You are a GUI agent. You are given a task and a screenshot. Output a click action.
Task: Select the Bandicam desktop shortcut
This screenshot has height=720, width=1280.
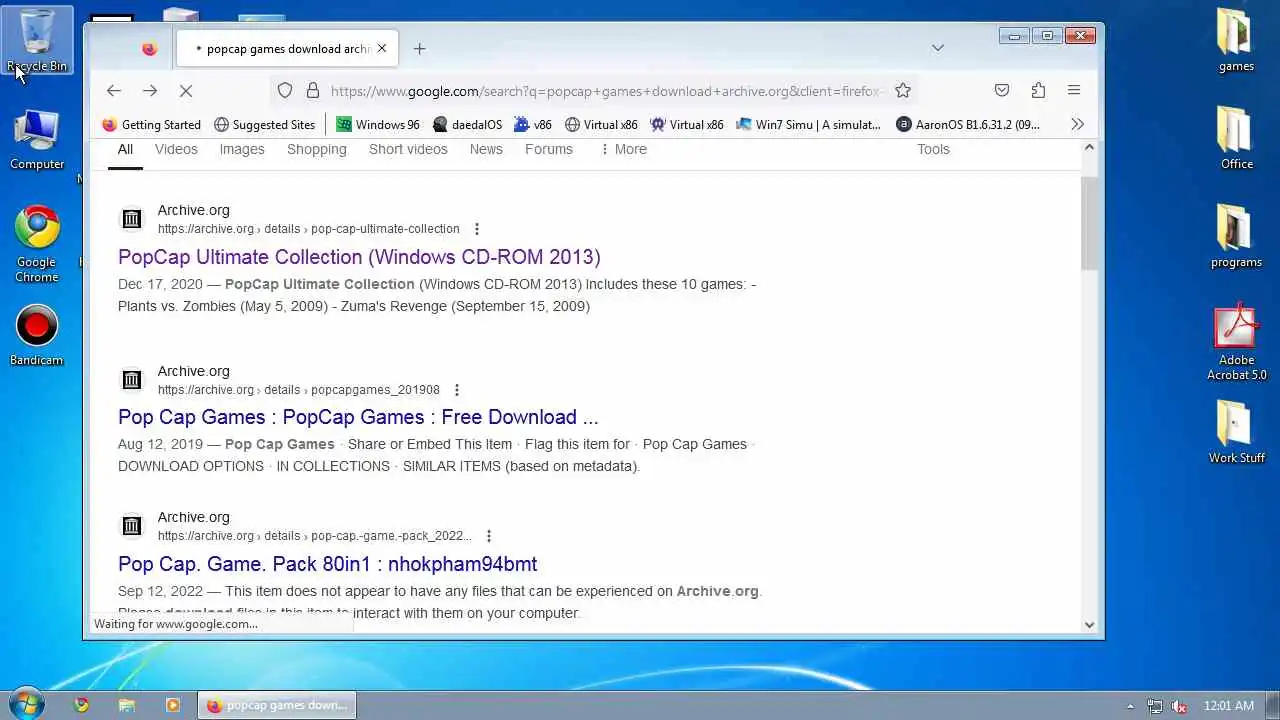[37, 335]
